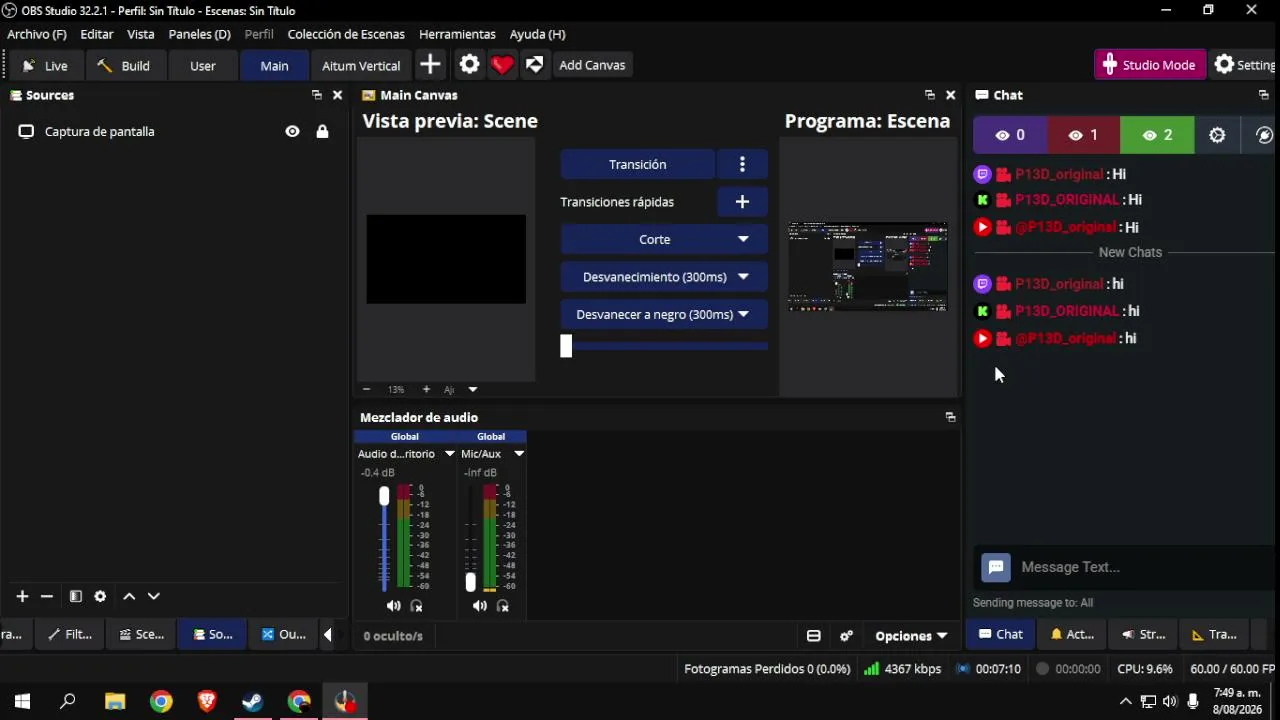This screenshot has height=720, width=1280.
Task: Open Steam from the taskbar
Action: tap(253, 702)
